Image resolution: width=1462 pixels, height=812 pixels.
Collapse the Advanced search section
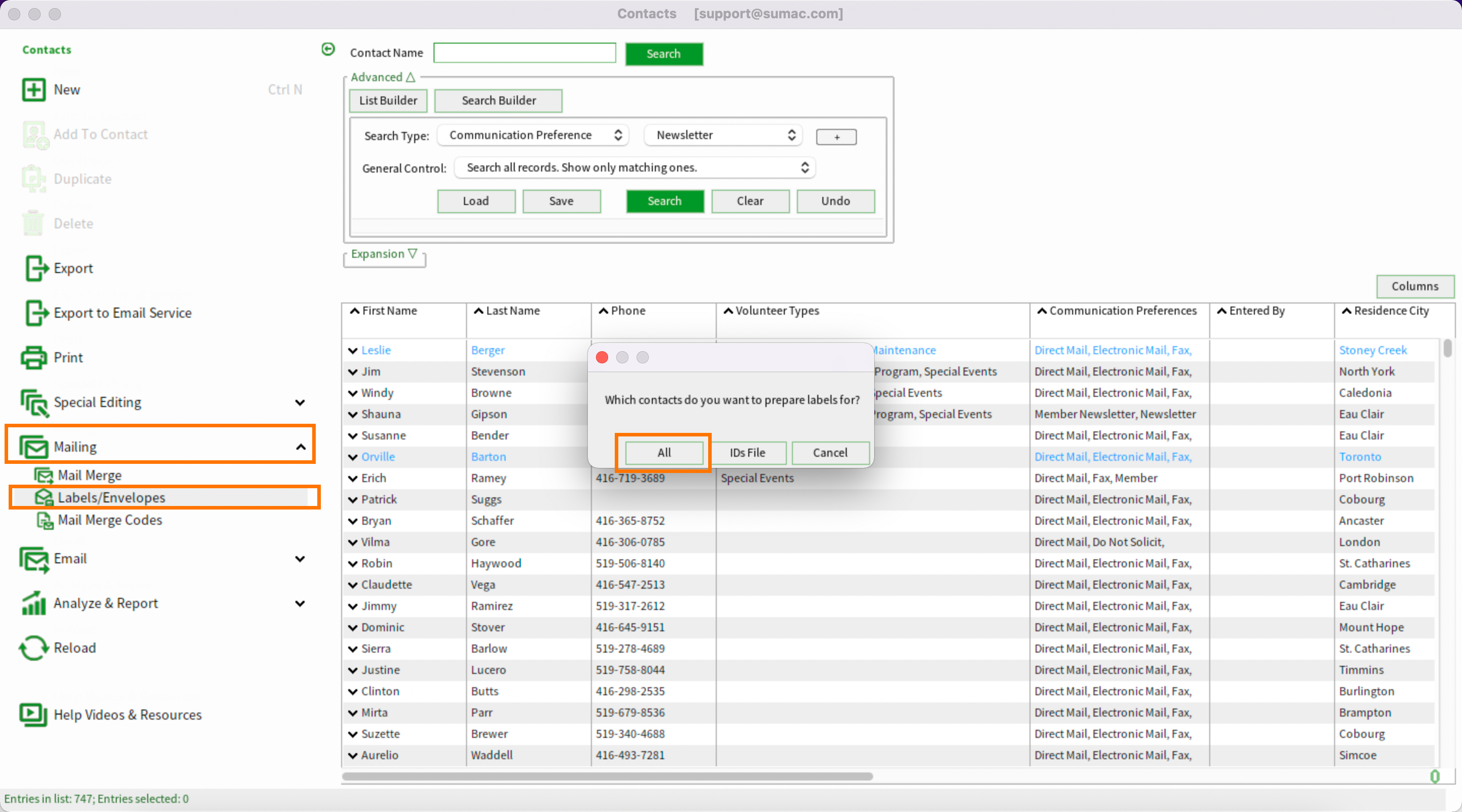(383, 77)
